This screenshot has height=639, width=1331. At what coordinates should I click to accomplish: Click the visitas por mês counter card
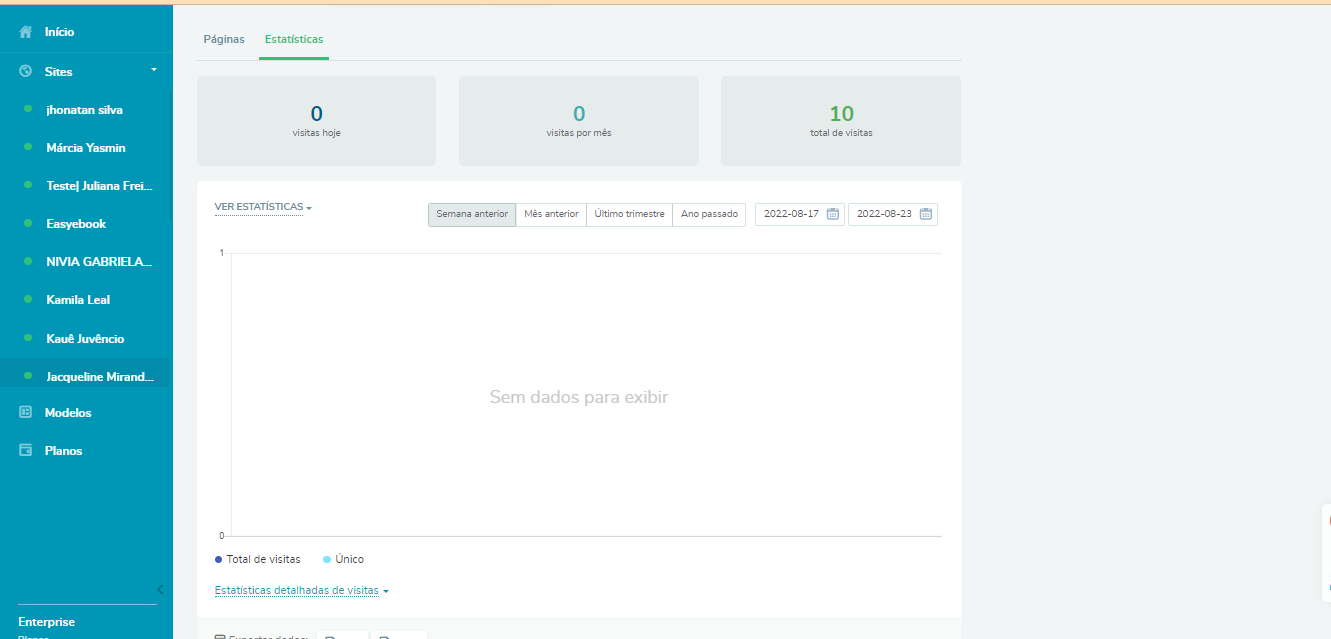click(579, 121)
